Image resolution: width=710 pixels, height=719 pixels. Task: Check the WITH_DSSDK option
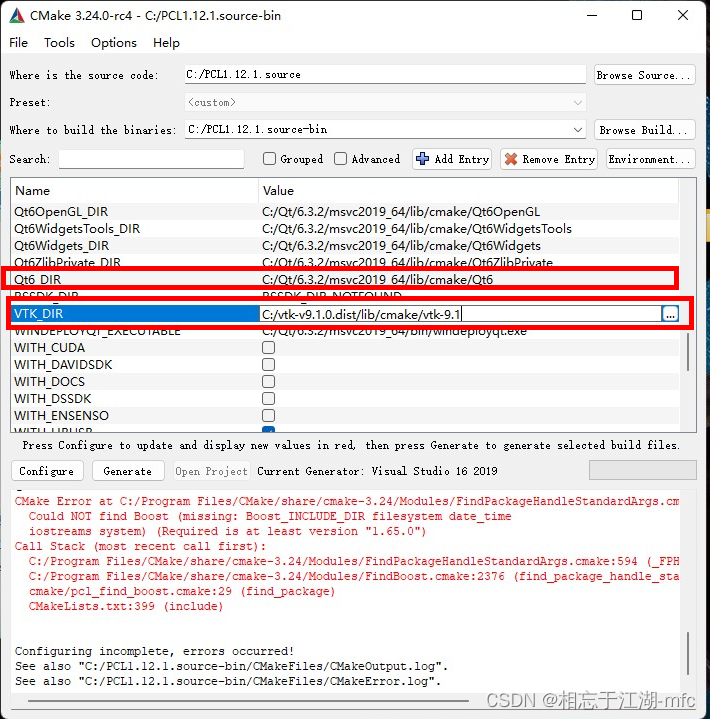[x=268, y=398]
